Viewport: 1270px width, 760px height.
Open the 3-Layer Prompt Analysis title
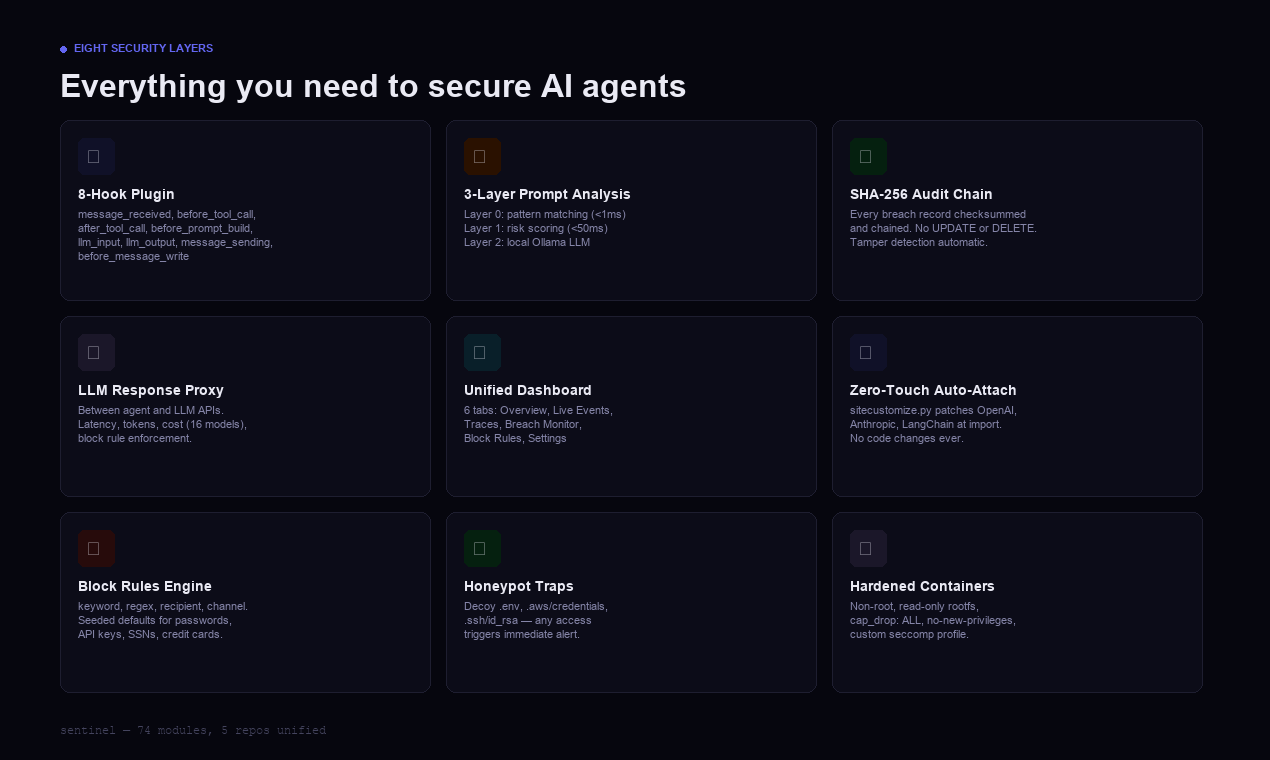tap(547, 194)
